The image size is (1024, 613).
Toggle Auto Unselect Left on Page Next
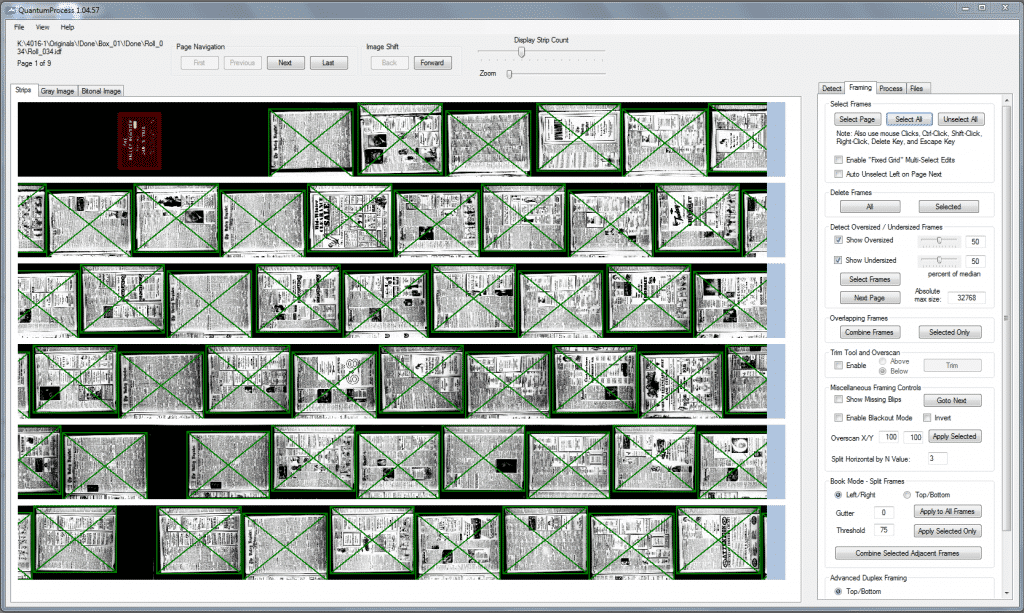pos(839,174)
